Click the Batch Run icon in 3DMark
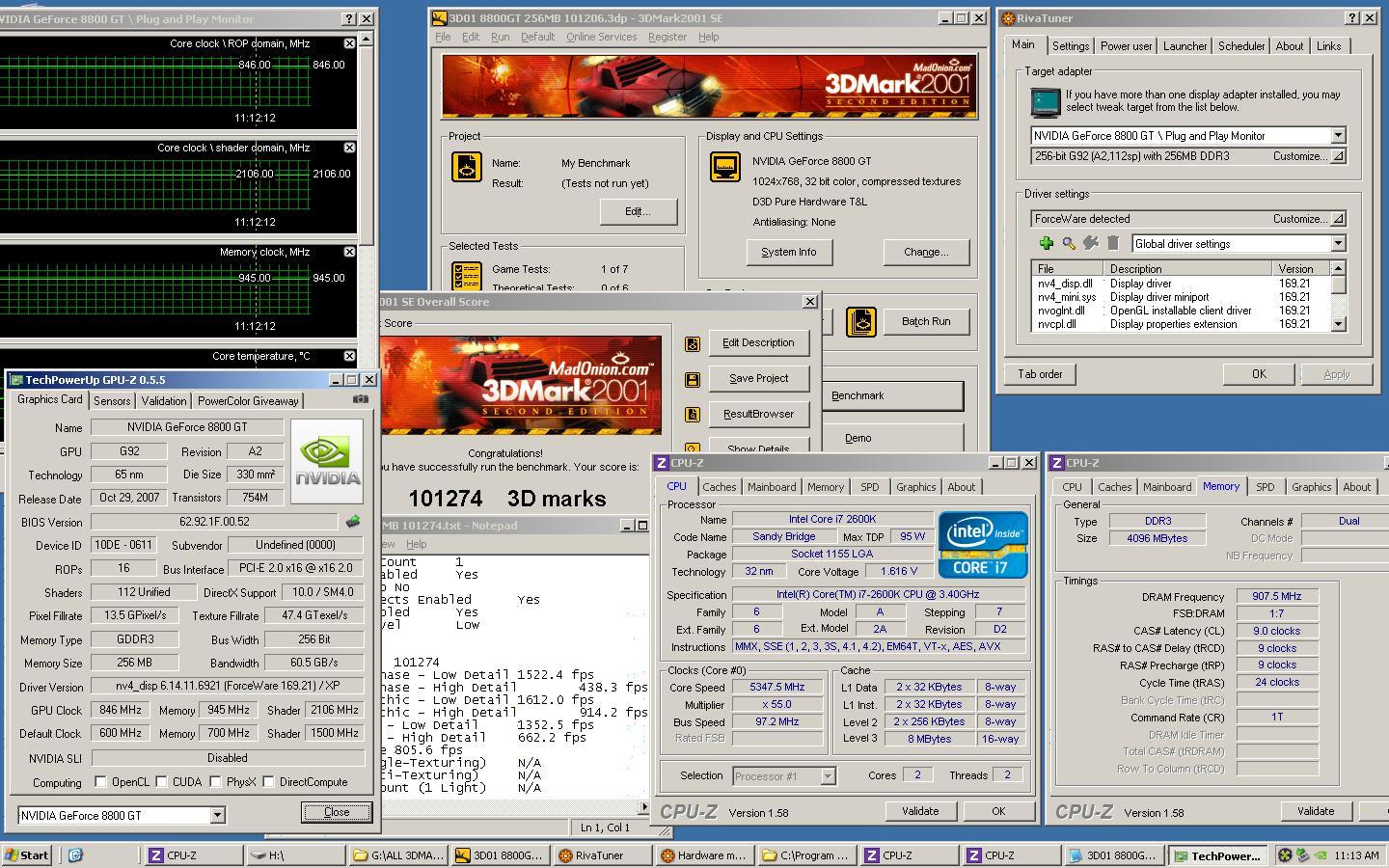 [861, 321]
